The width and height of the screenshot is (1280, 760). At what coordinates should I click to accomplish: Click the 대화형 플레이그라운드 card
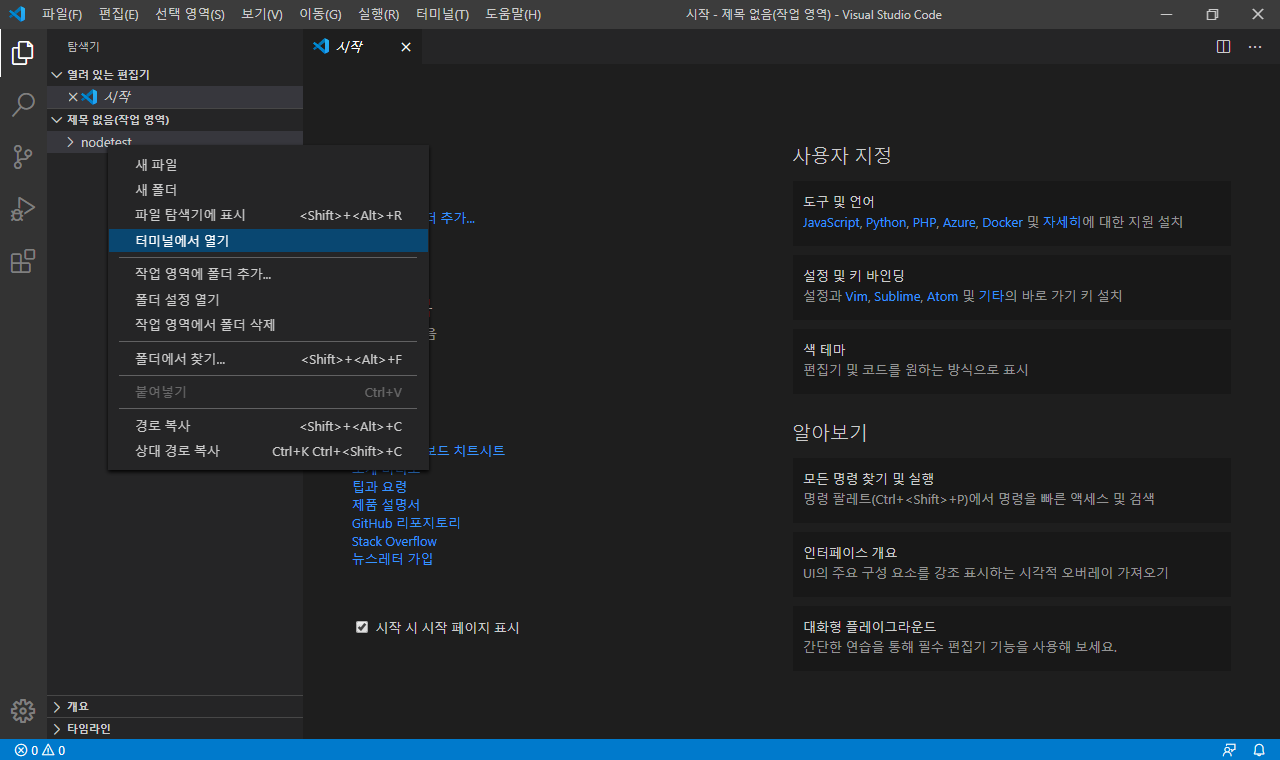[x=1012, y=637]
